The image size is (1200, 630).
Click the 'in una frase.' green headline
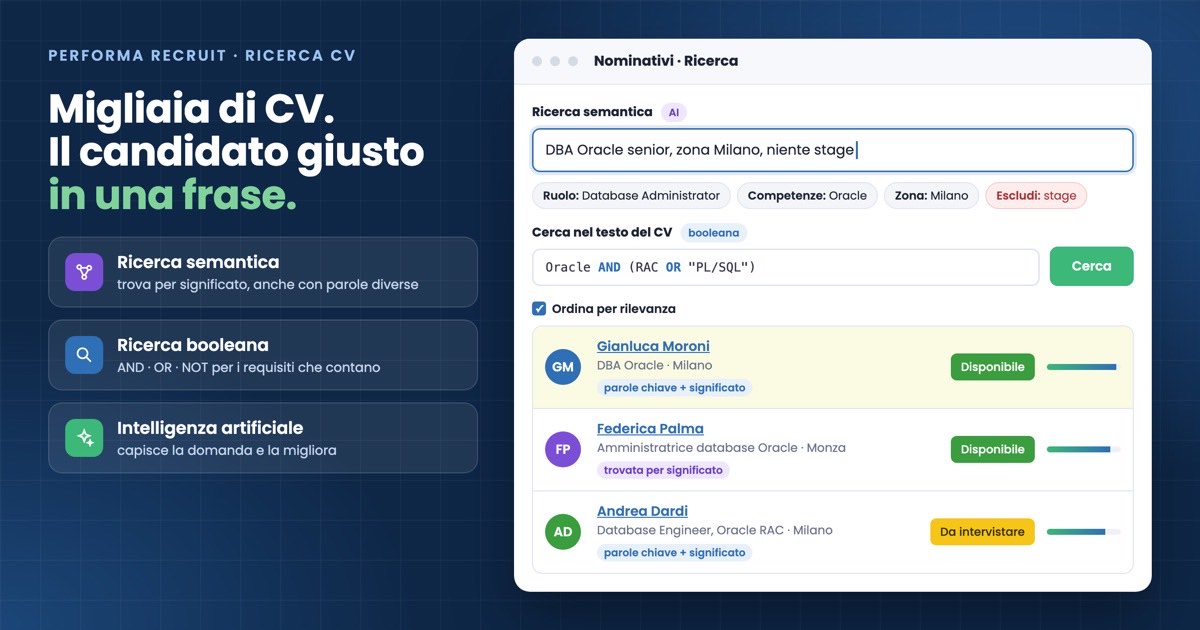(x=172, y=194)
